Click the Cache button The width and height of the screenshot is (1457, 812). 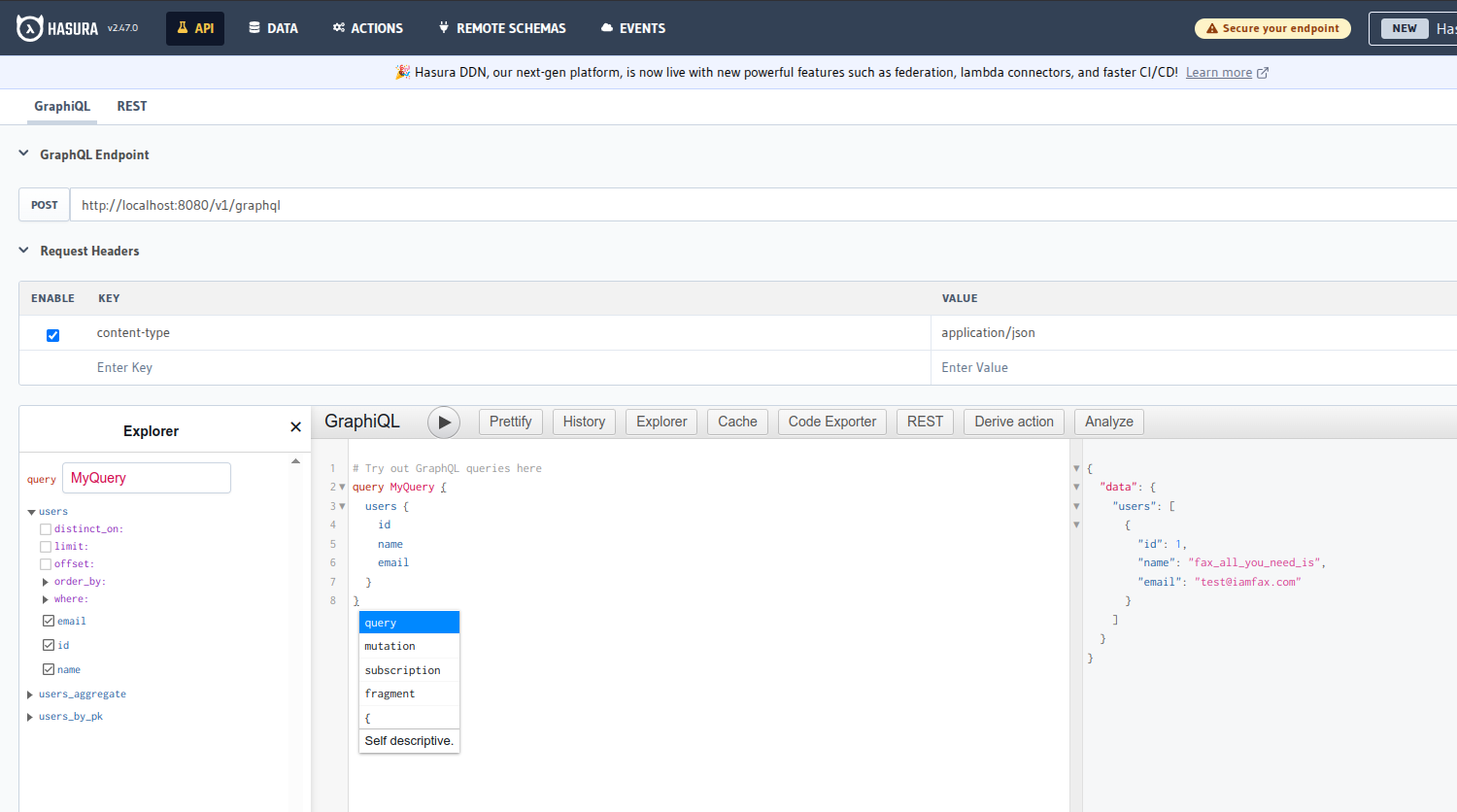(737, 422)
